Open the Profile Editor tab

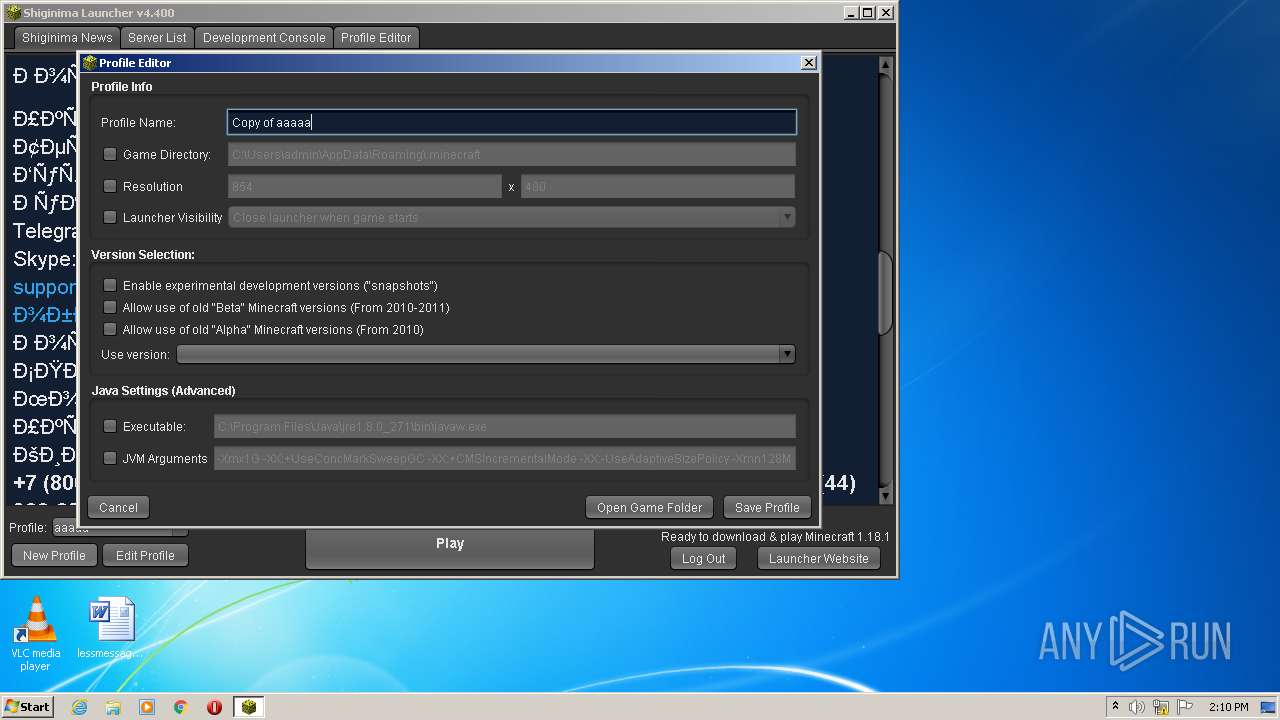pos(376,37)
